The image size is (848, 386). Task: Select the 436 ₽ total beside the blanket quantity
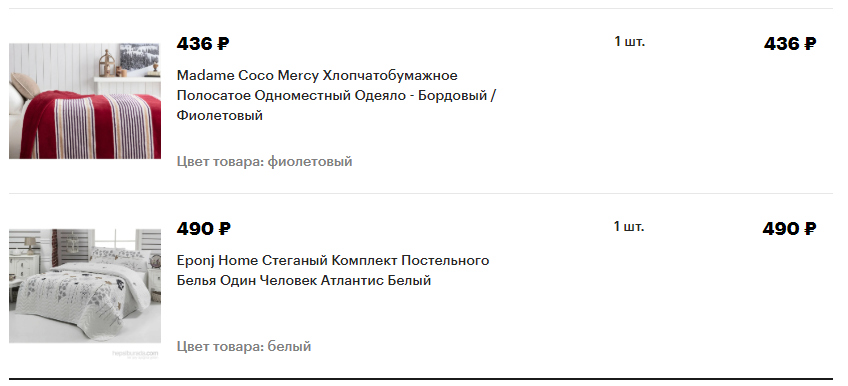(x=790, y=43)
